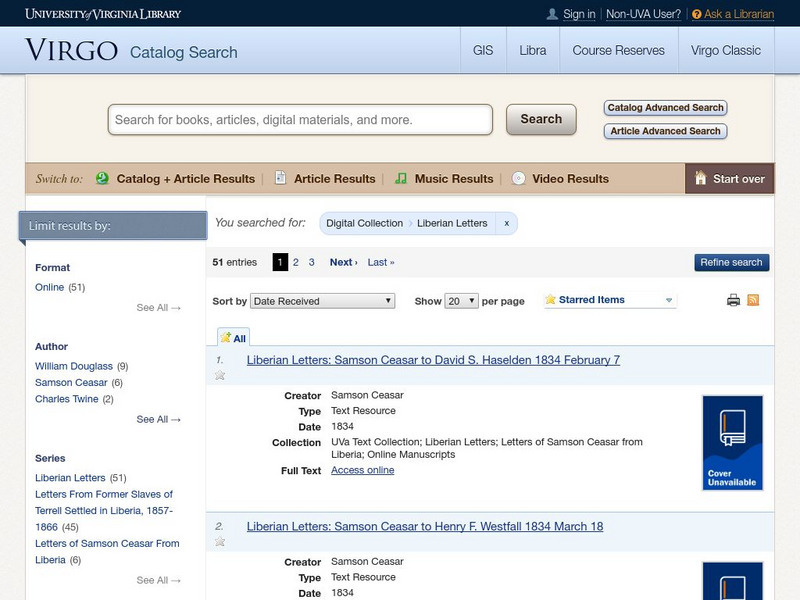Star the first Samson Ceasar result
This screenshot has height=600, width=800.
click(x=220, y=376)
